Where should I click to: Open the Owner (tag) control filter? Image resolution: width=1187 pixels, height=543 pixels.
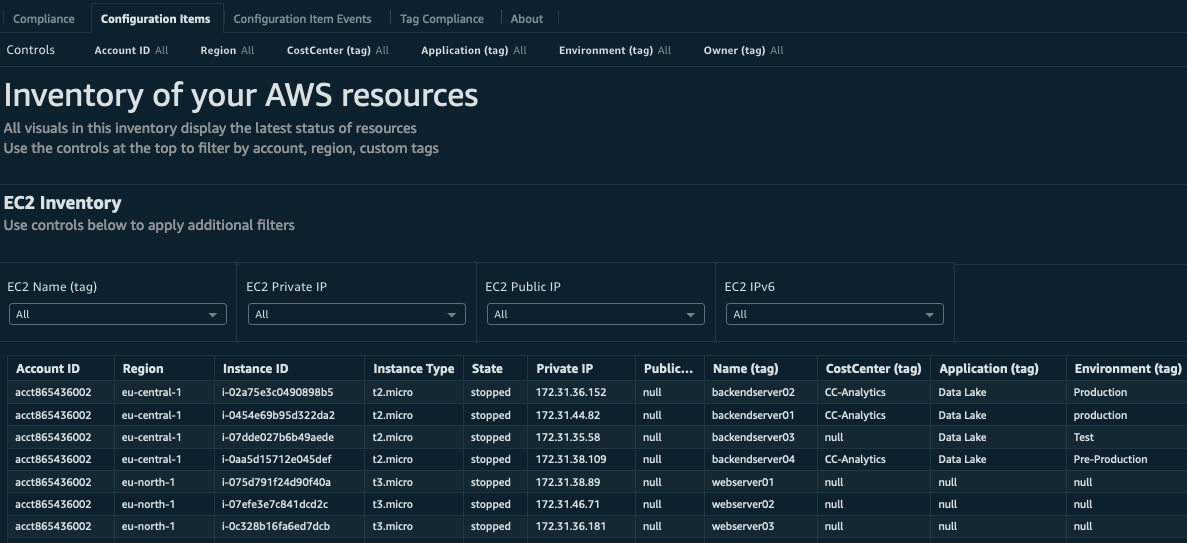click(x=743, y=51)
